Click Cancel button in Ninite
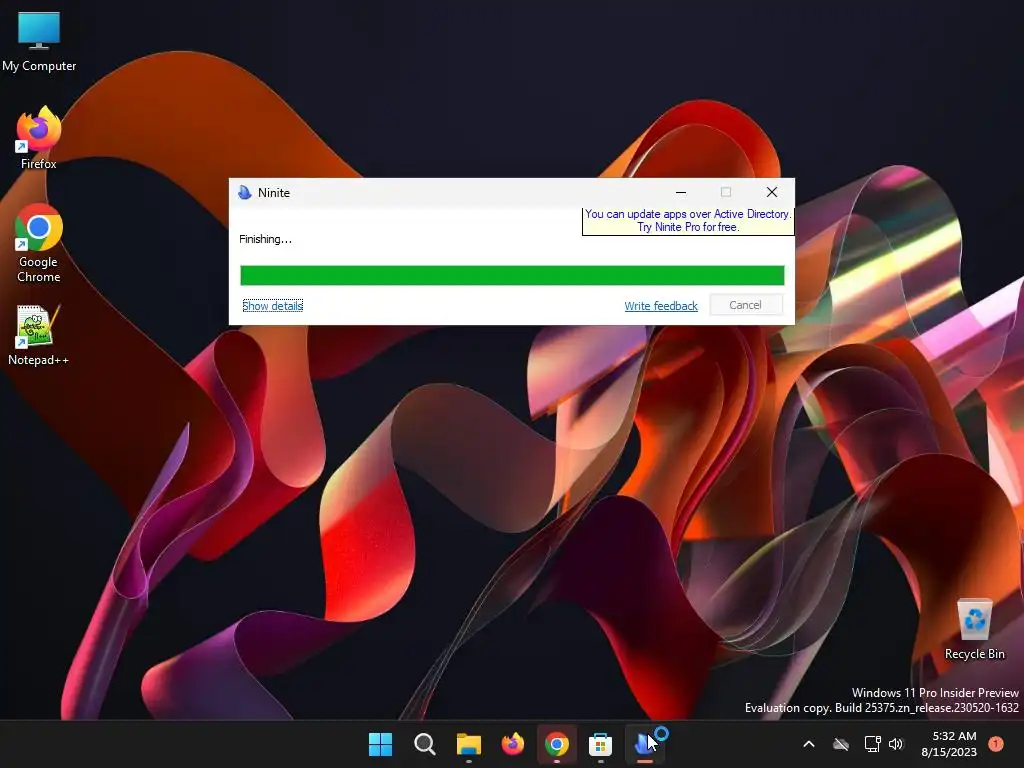The width and height of the screenshot is (1024, 768). coord(745,305)
